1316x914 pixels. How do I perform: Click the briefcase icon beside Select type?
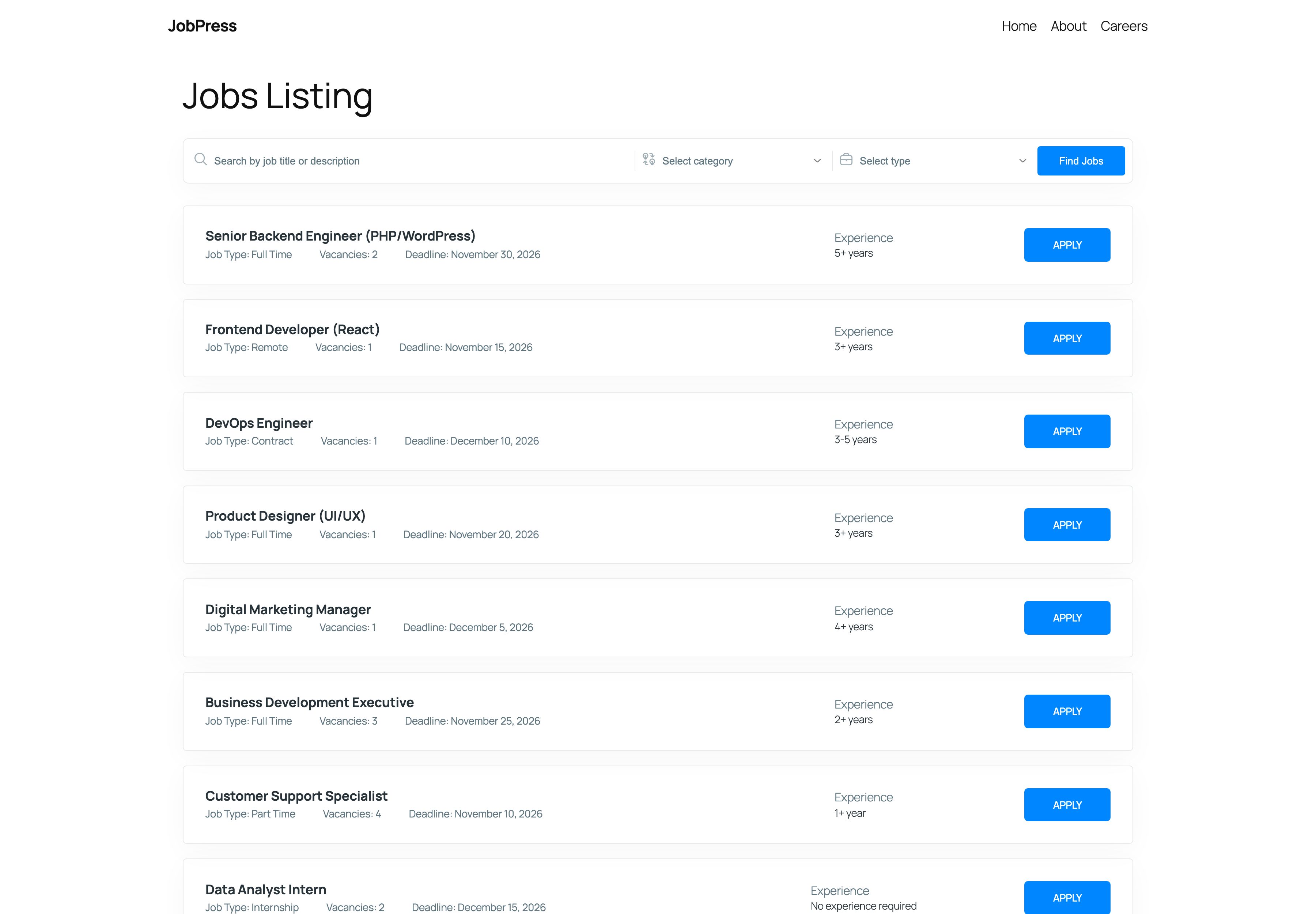846,159
